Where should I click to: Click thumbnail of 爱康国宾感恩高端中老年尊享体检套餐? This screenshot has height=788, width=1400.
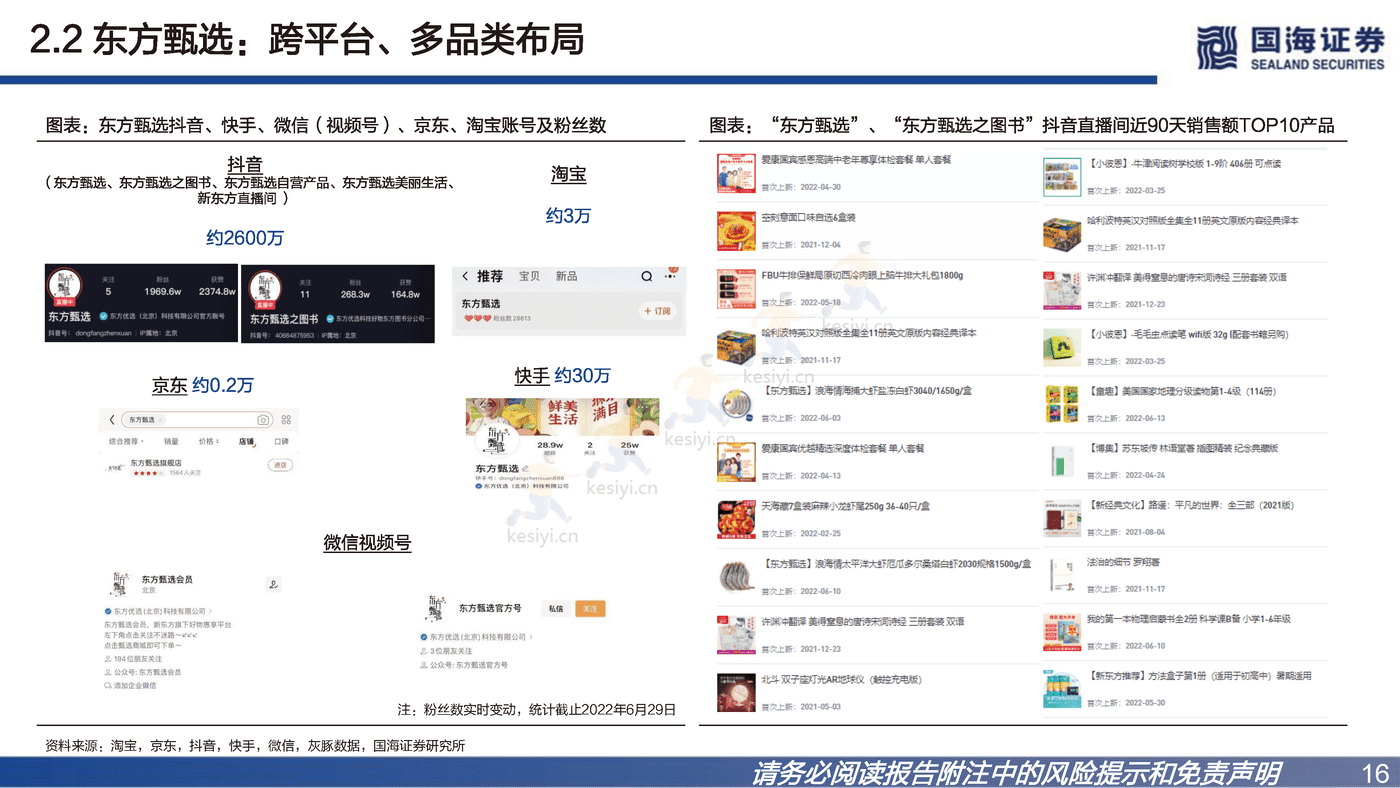pyautogui.click(x=736, y=172)
